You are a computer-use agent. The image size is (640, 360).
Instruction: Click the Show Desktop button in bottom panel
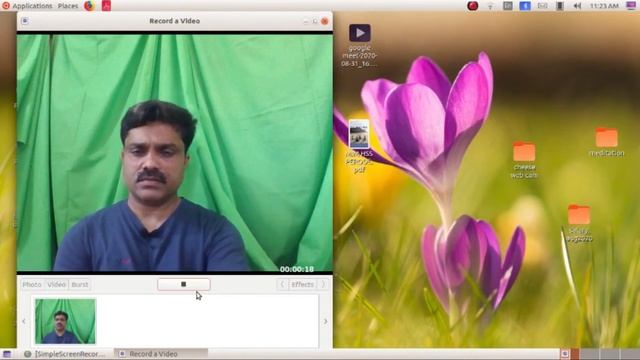[x=7, y=354]
